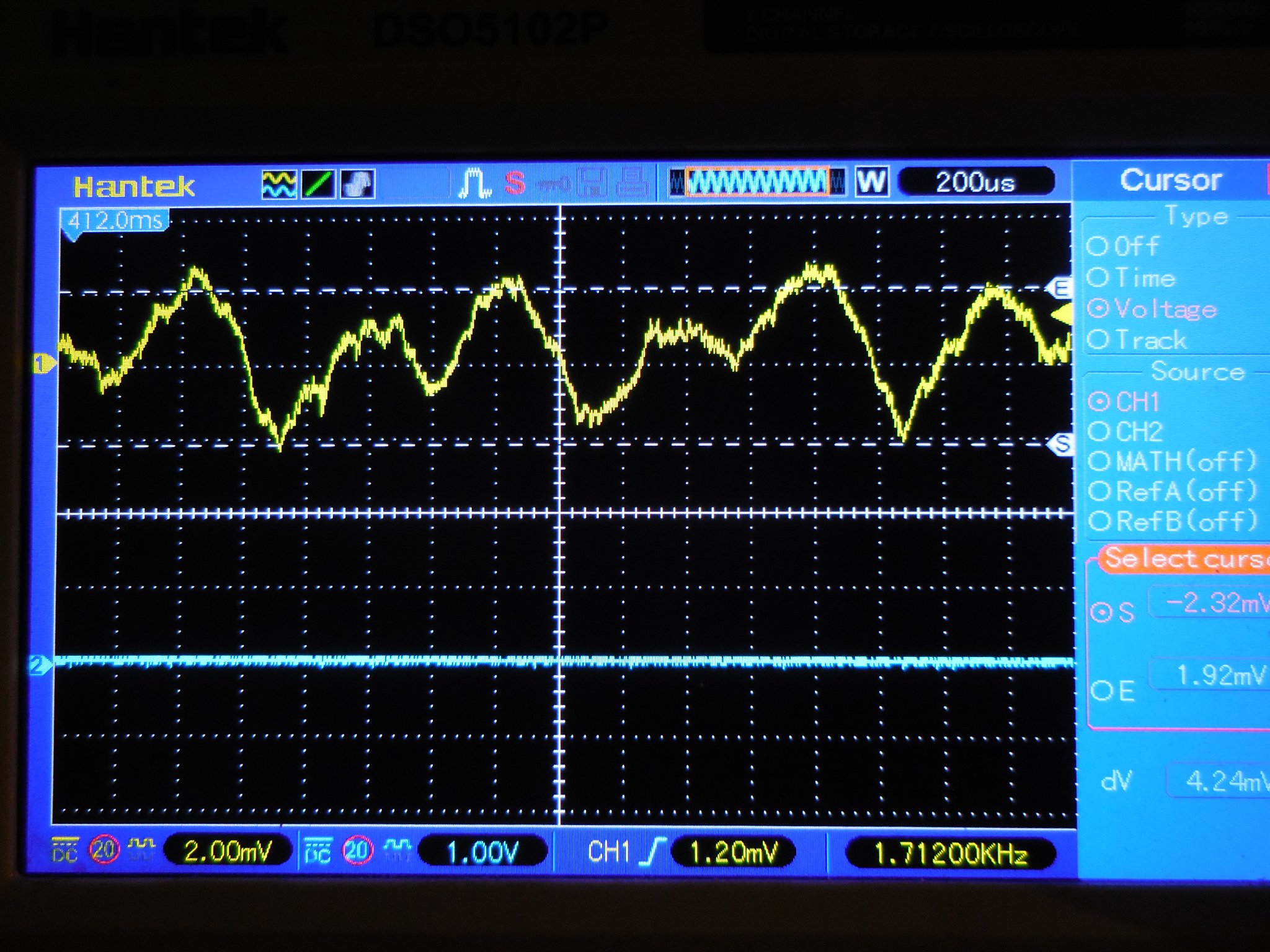
Task: Click the CH1 DC coupling icon
Action: [65, 850]
